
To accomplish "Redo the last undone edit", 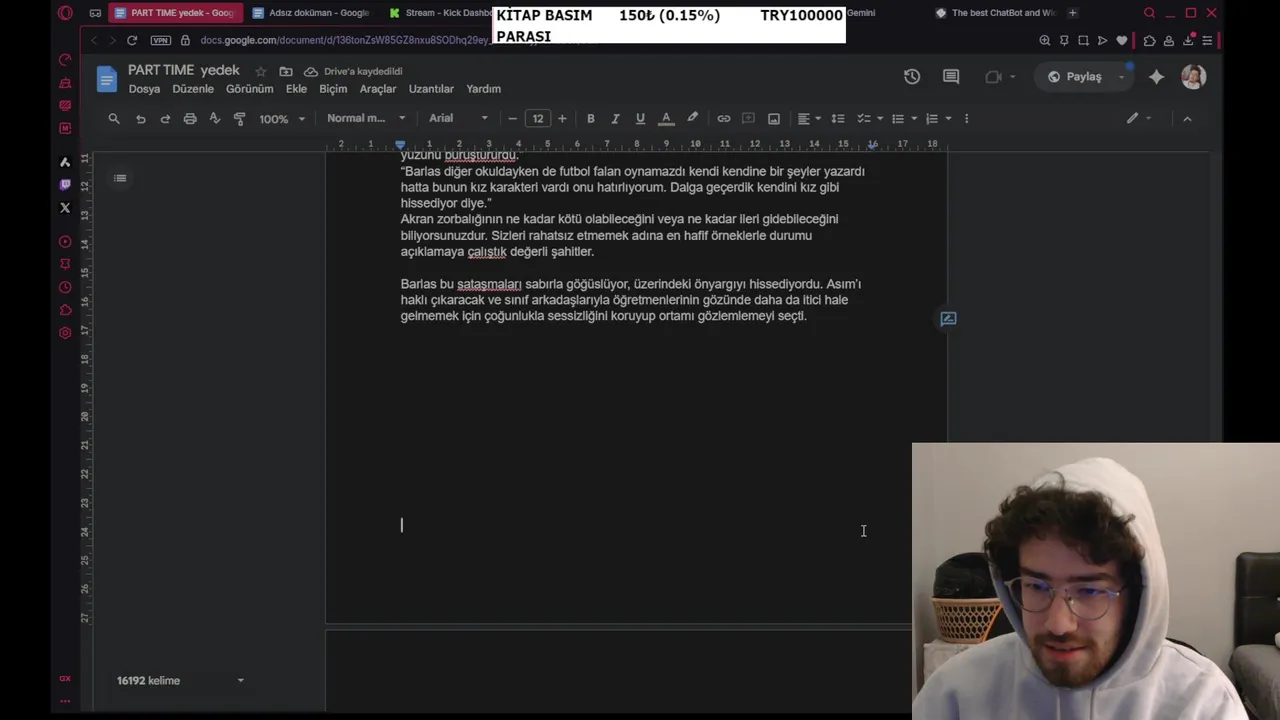I will (165, 118).
